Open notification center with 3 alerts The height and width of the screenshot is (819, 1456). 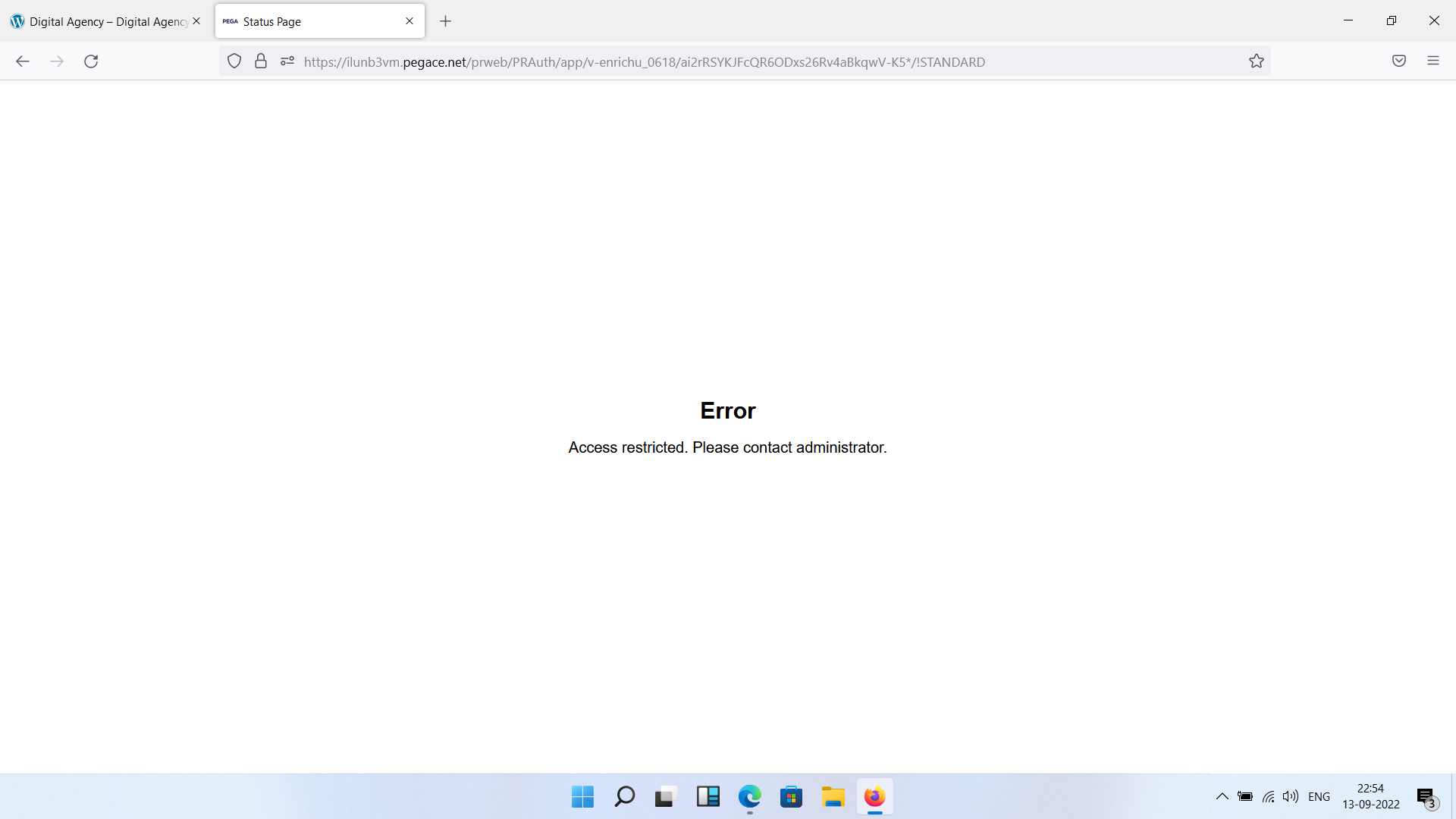[x=1427, y=798]
